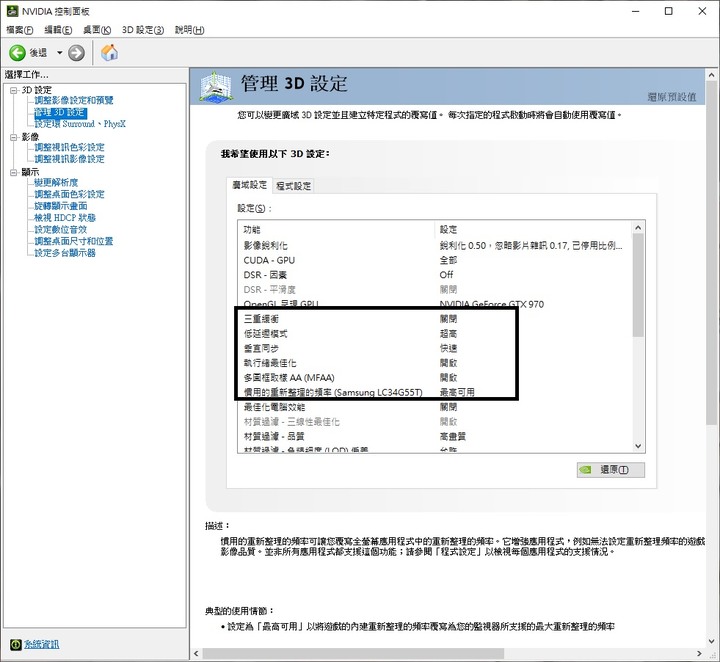Click the 功能 column header

coord(336,230)
